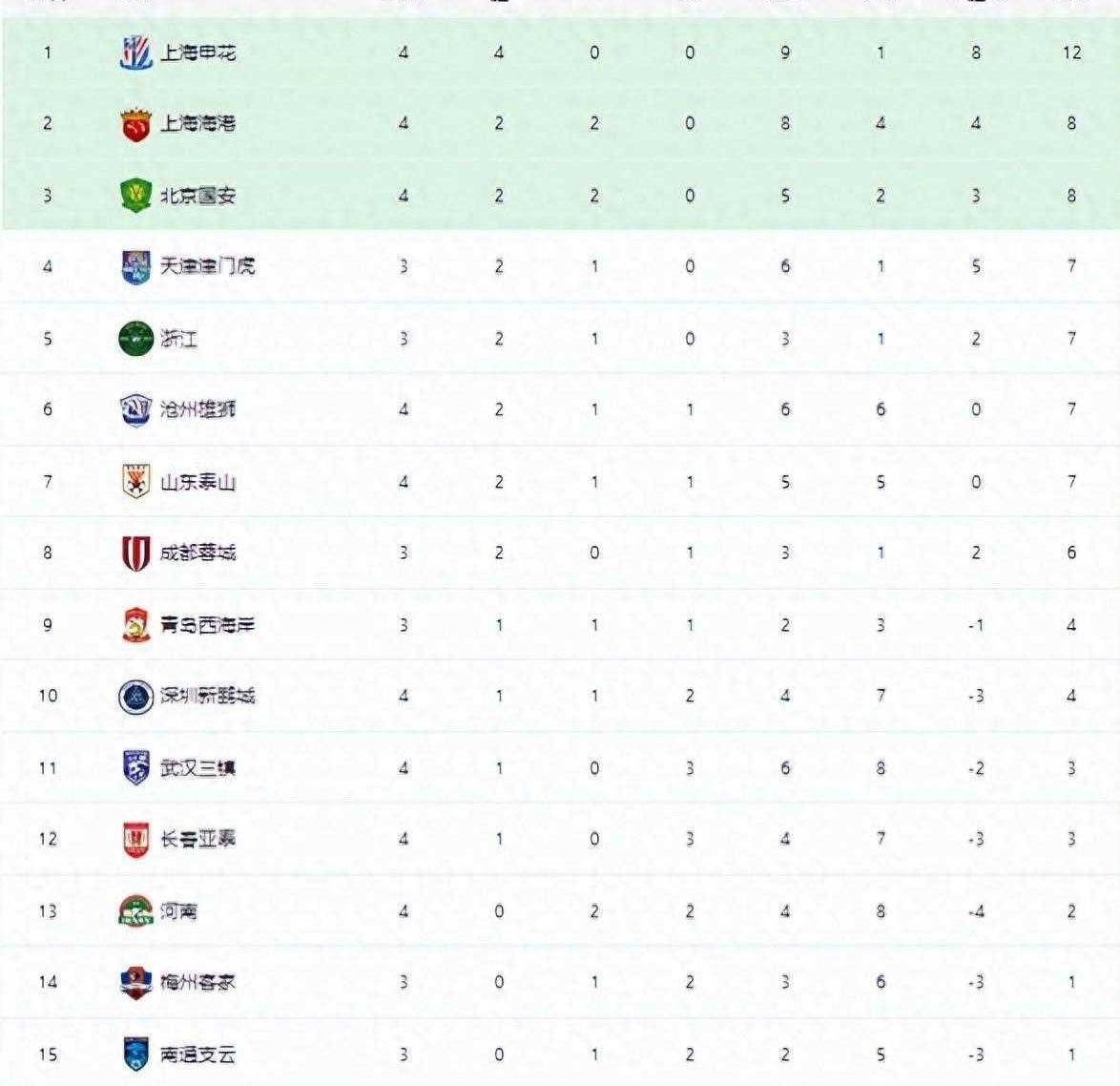Click the 北京国安 green badge
The height and width of the screenshot is (1086, 1120).
(135, 196)
